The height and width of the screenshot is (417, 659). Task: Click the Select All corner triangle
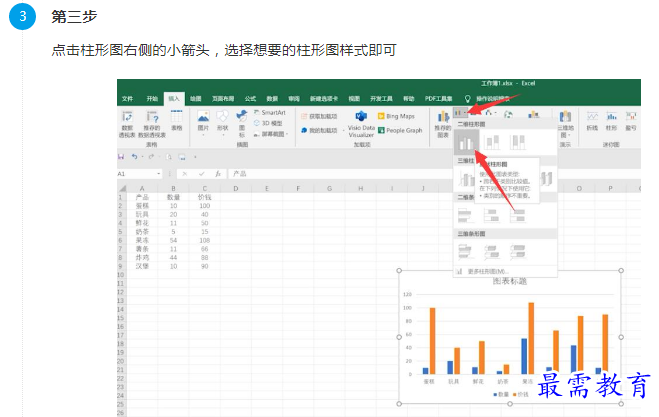pyautogui.click(x=122, y=189)
